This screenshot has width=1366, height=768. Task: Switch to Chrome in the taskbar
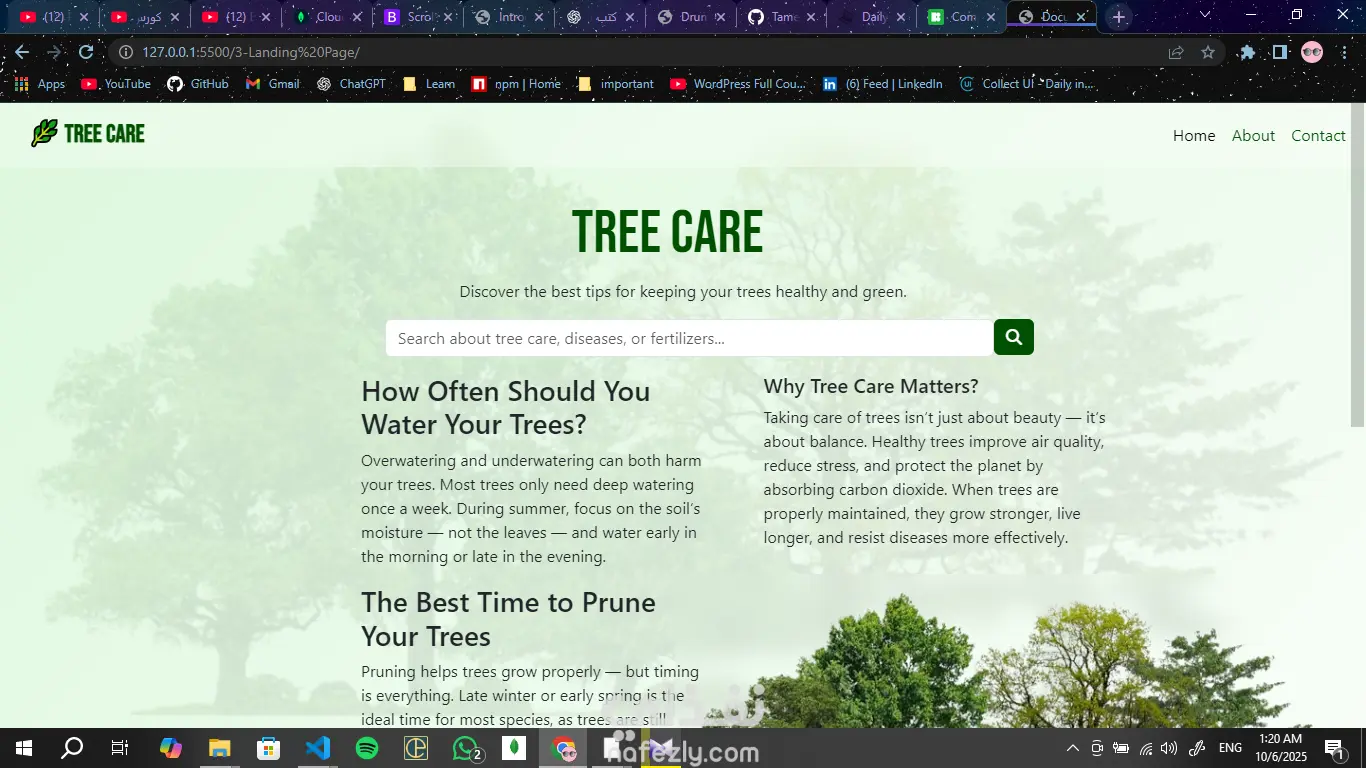click(x=564, y=748)
